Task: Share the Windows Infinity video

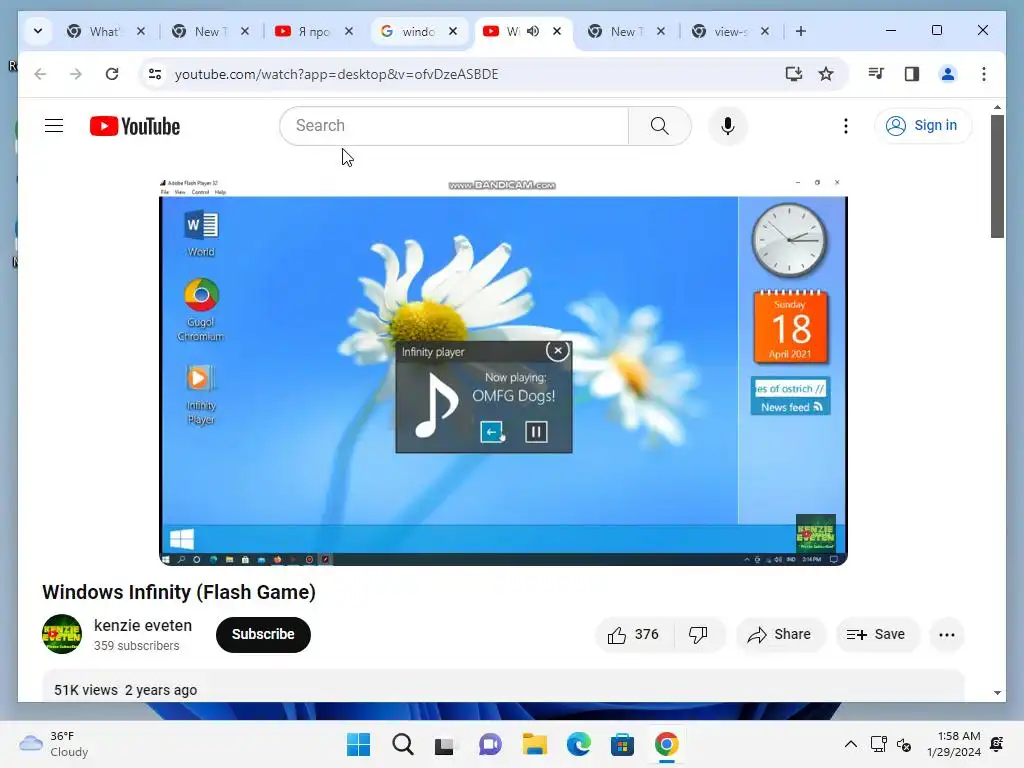Action: (x=780, y=634)
